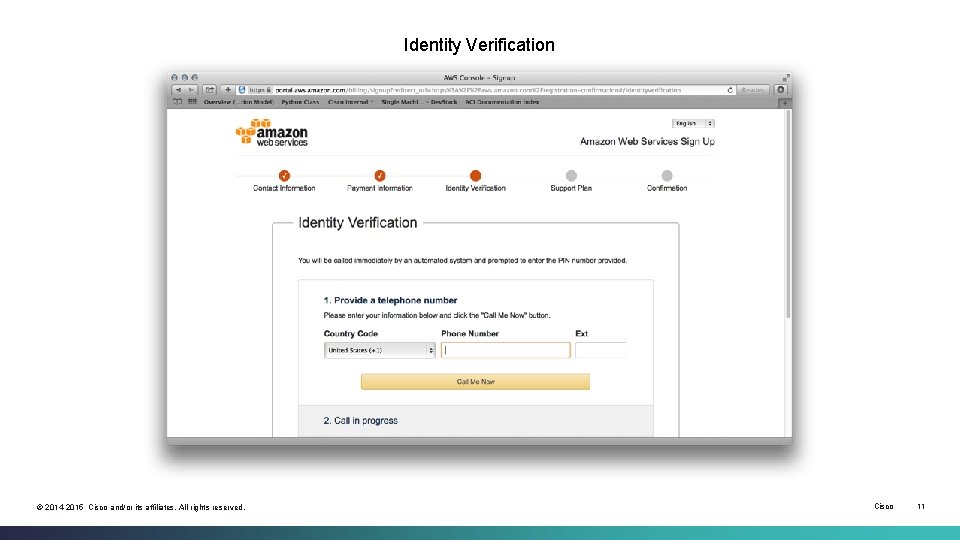Click the Ext input field

[601, 350]
